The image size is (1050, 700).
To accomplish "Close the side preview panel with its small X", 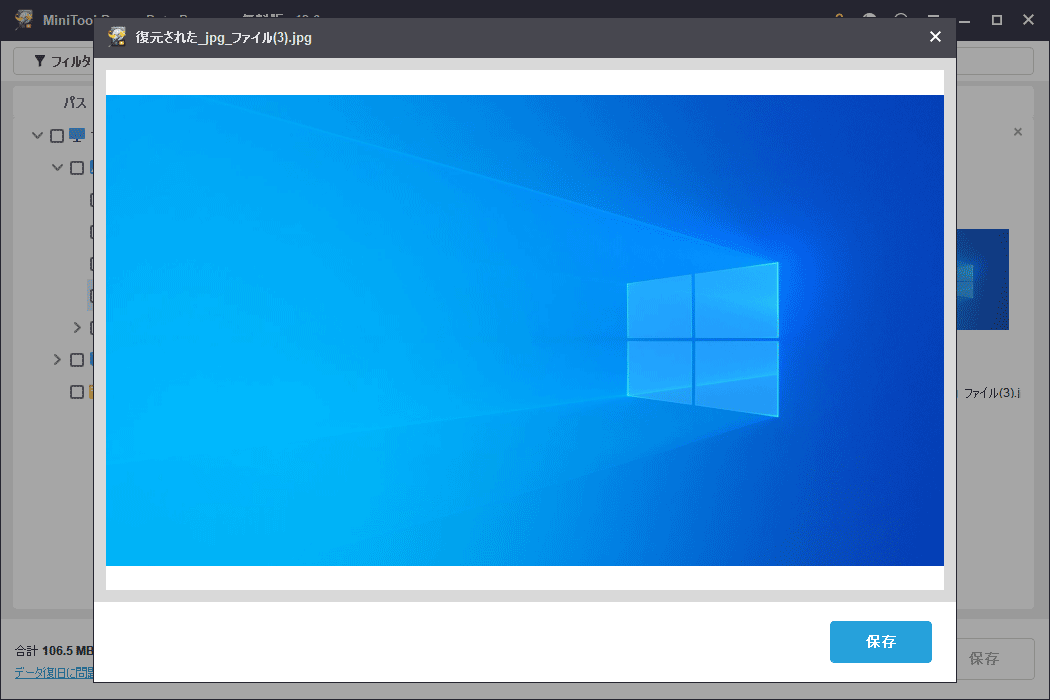I will 1018,132.
